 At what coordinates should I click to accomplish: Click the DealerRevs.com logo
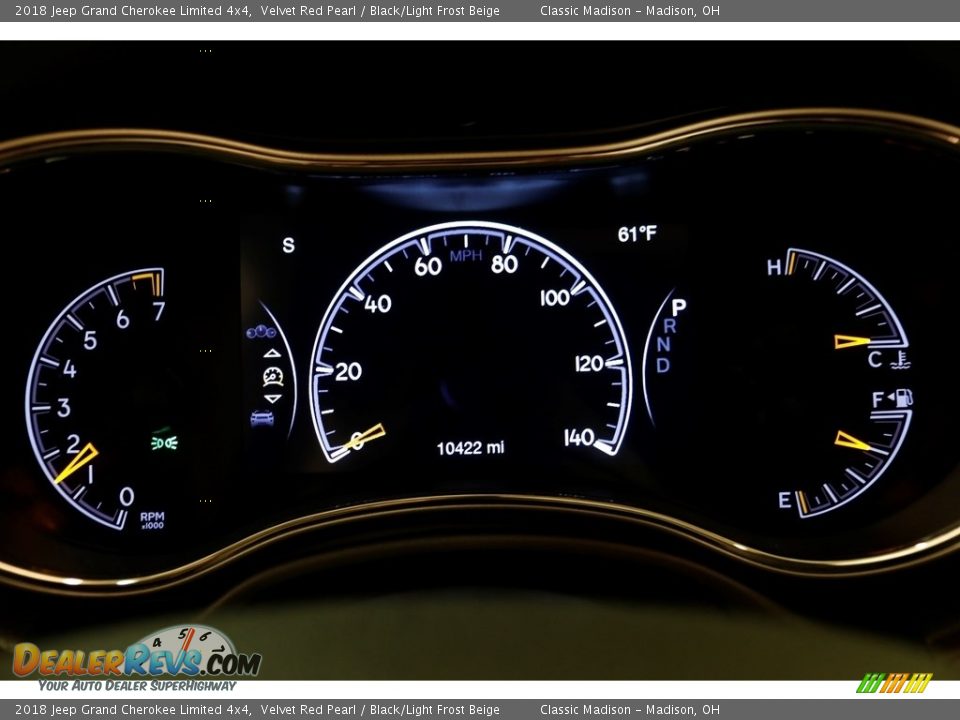coord(137,659)
